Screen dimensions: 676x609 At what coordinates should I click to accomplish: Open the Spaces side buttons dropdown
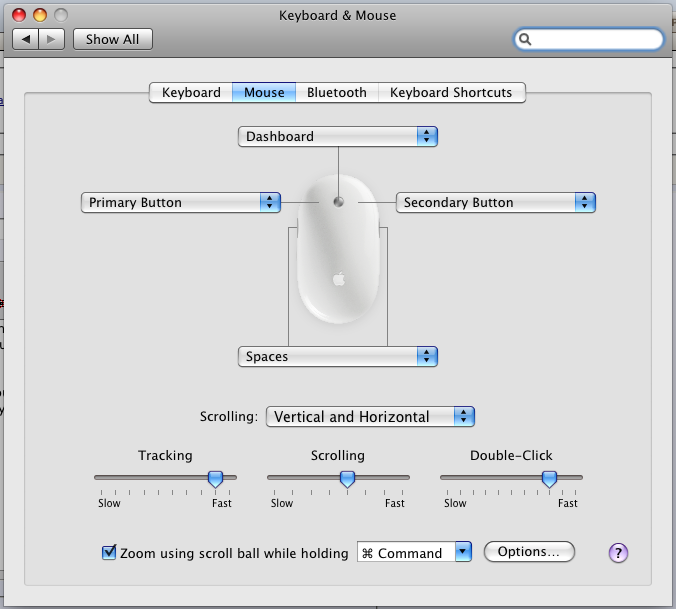pyautogui.click(x=338, y=356)
